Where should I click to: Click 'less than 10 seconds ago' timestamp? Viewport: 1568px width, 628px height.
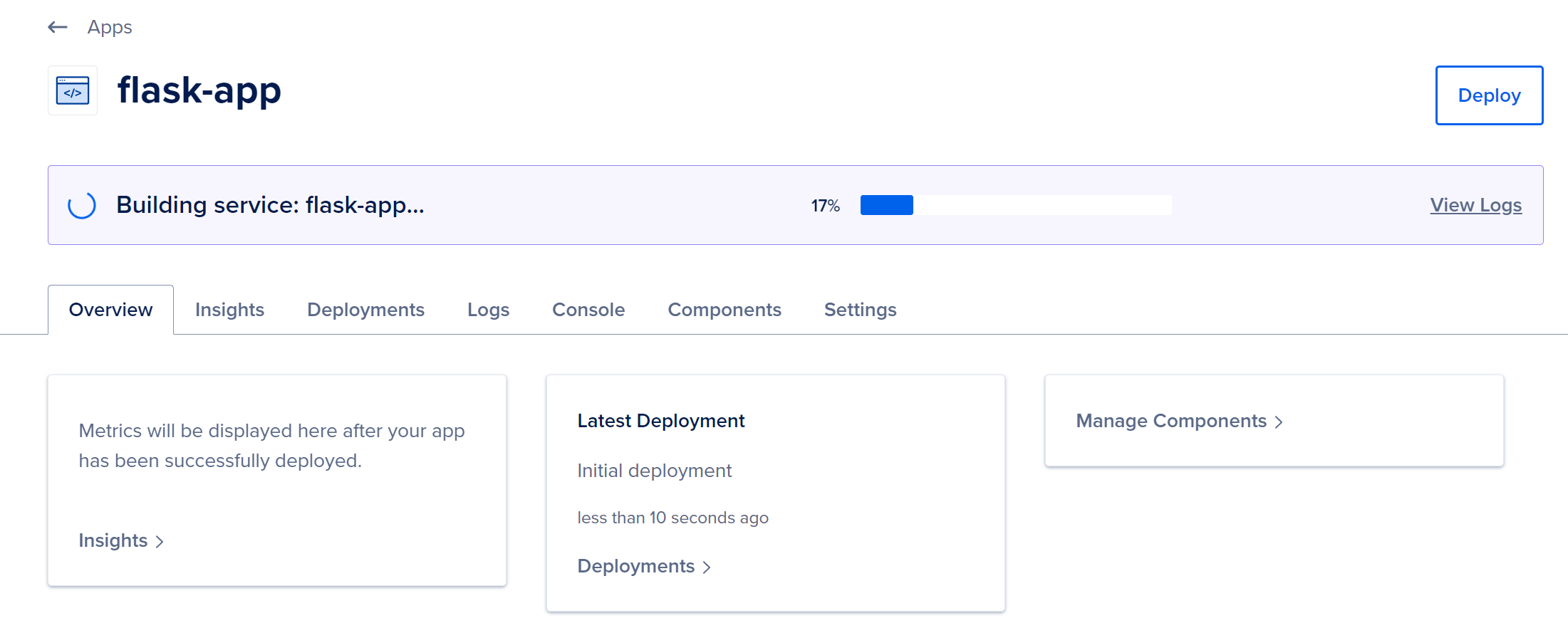pyautogui.click(x=673, y=518)
